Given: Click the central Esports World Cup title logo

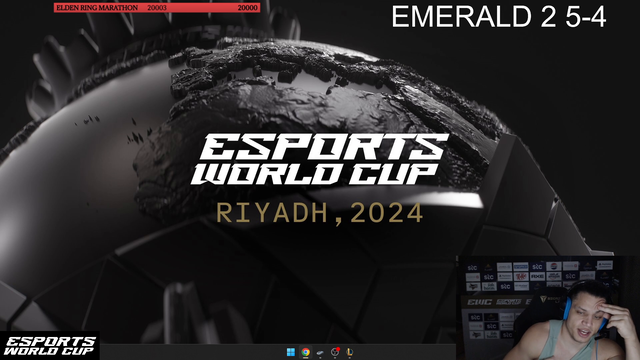Looking at the screenshot, I should [320, 160].
